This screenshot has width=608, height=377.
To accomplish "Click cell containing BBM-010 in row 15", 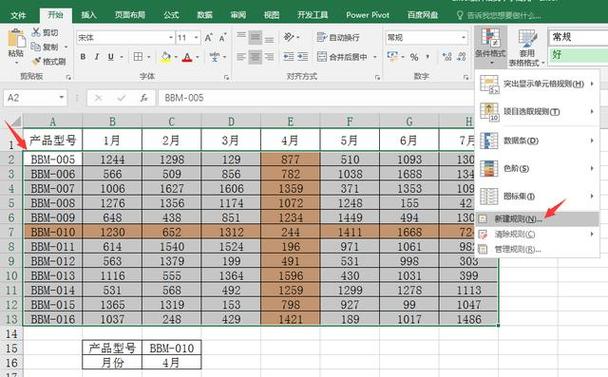I will (172, 348).
